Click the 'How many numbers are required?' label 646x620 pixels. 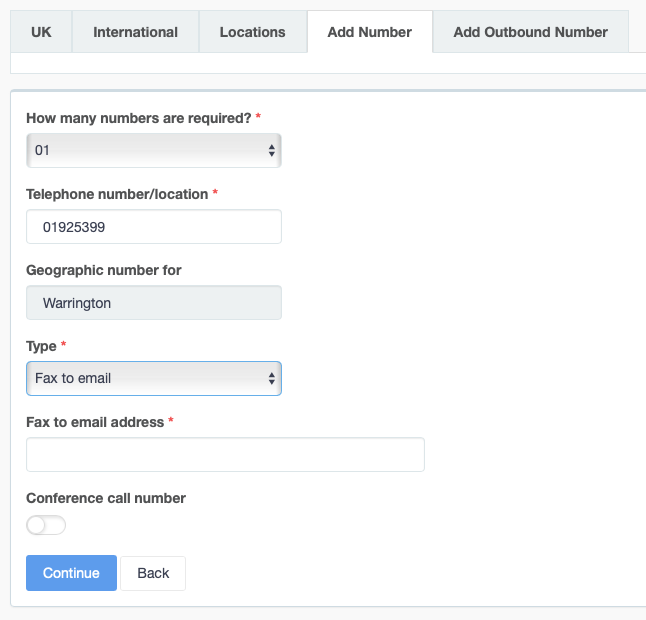tap(138, 118)
